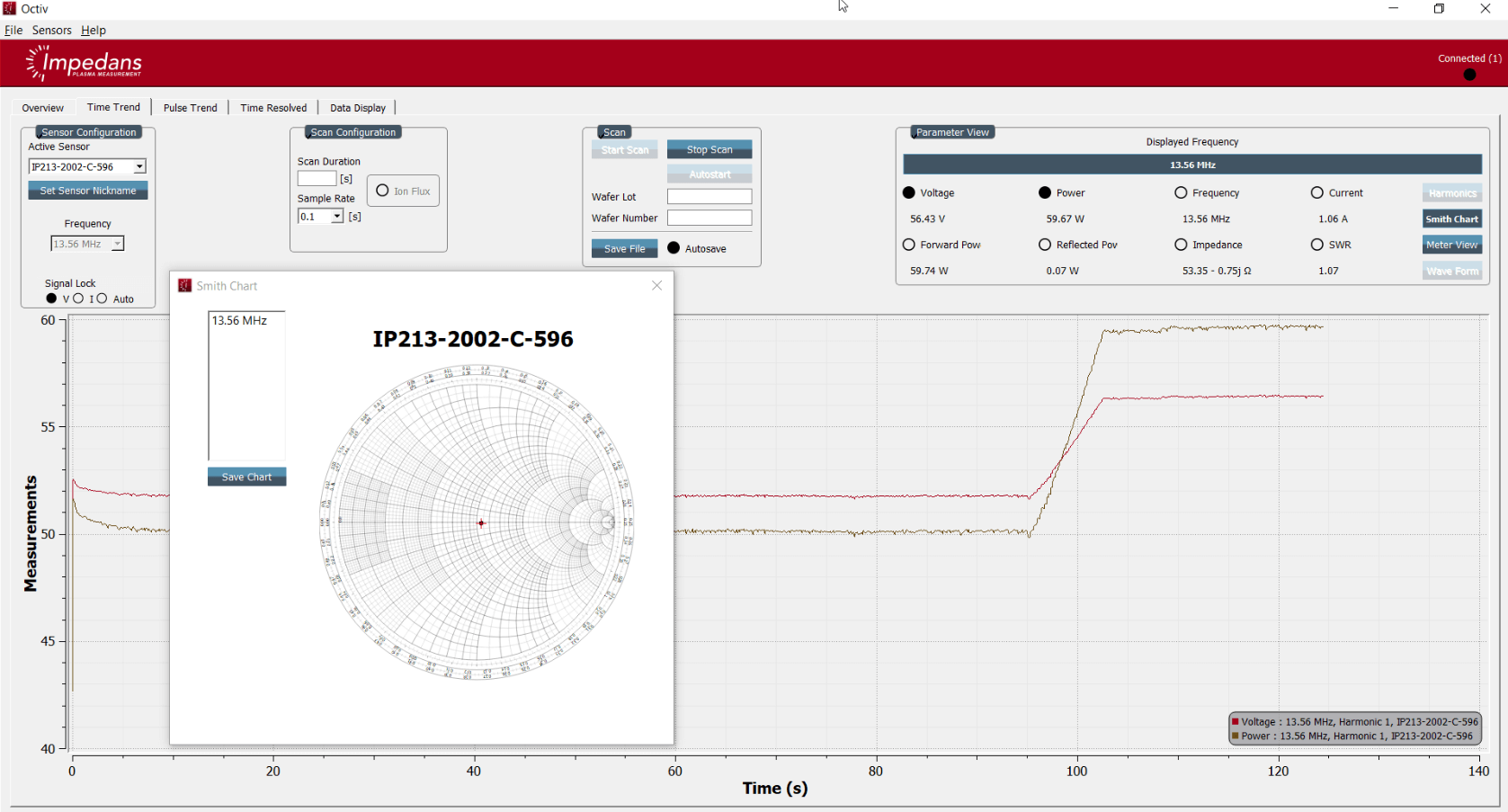Viewport: 1508px width, 812px height.
Task: Select the Current parameter radio button
Action: tap(1316, 192)
